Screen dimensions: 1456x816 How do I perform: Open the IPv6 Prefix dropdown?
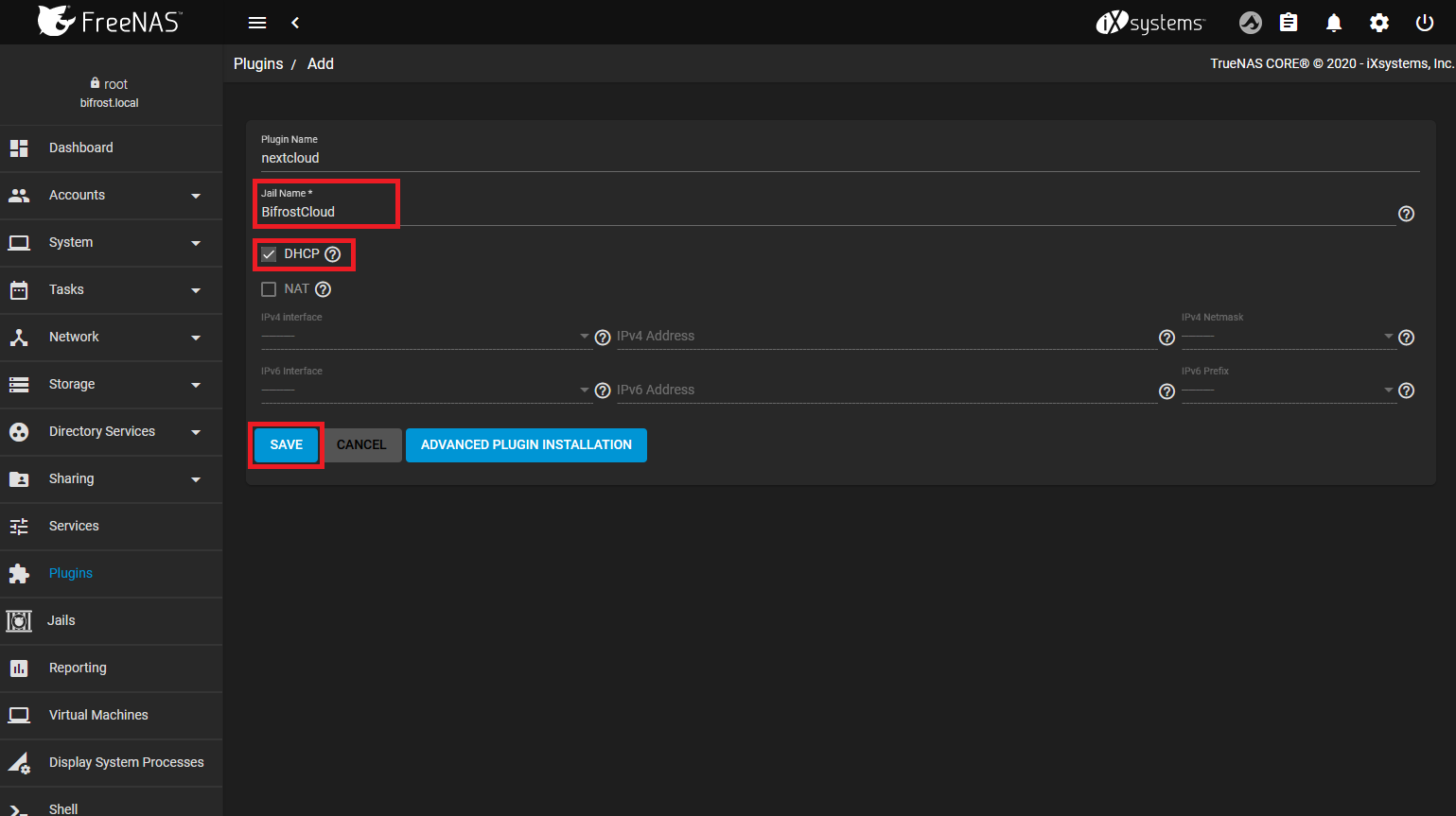click(1289, 391)
